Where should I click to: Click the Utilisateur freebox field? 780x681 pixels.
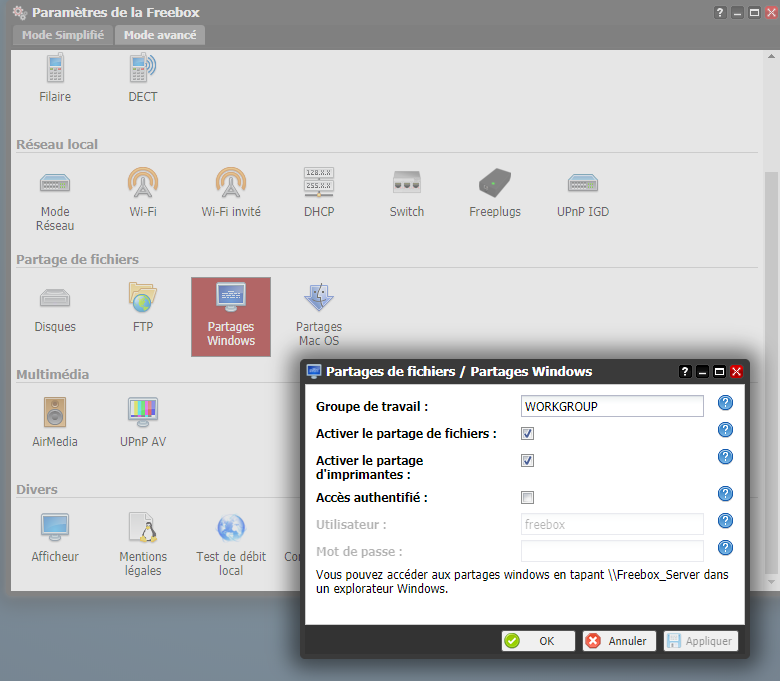[612, 524]
